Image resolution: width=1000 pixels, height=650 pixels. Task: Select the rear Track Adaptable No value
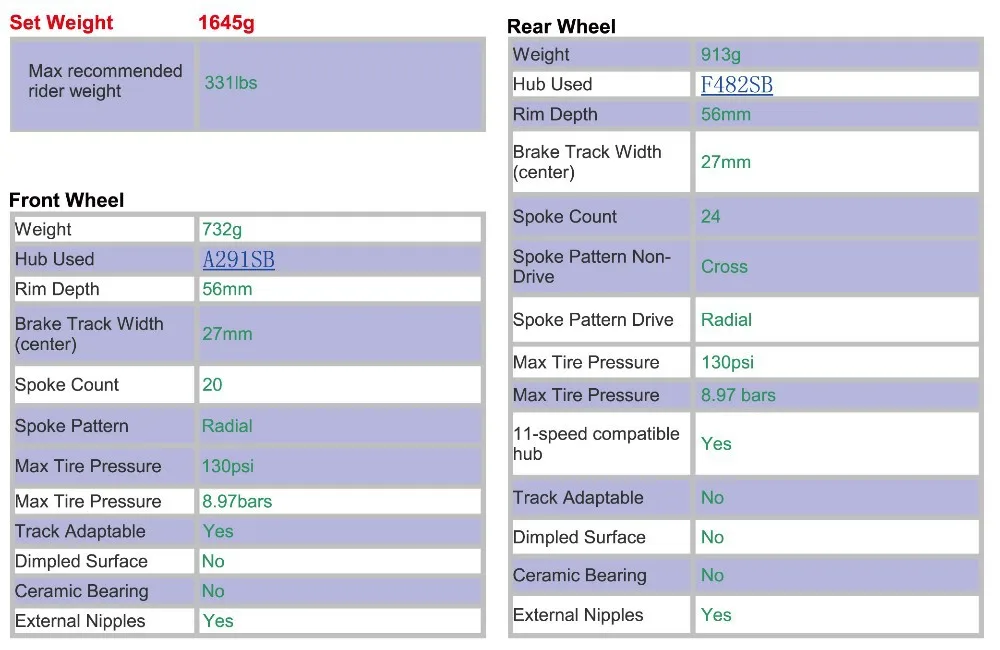coord(712,498)
